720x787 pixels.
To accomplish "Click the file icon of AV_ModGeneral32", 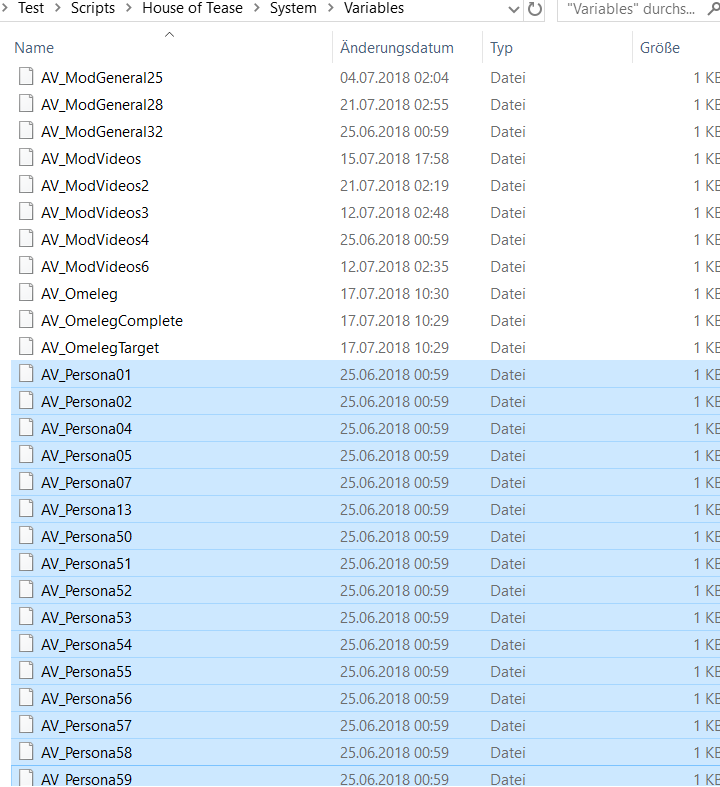I will (x=26, y=130).
